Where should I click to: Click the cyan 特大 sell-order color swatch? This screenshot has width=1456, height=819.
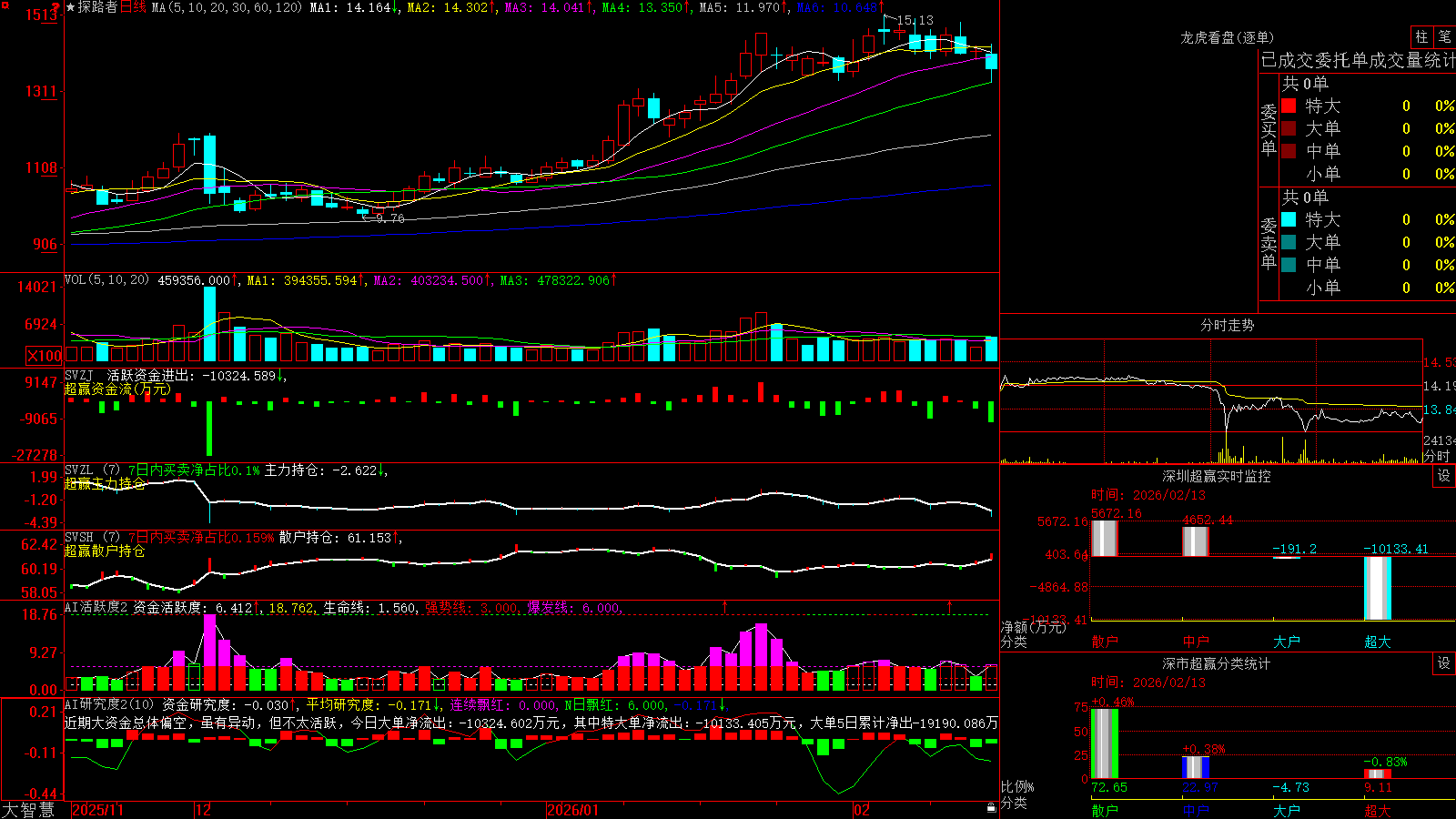click(x=1289, y=219)
